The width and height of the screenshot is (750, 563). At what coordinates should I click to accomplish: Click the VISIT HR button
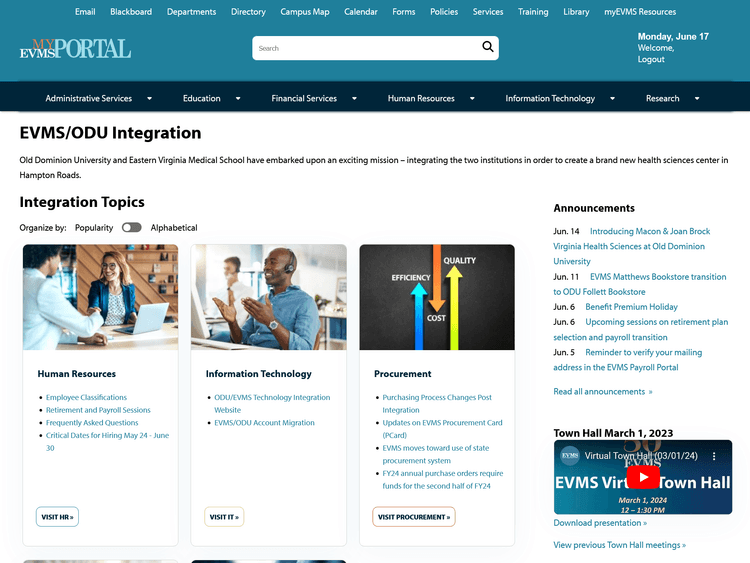[57, 517]
